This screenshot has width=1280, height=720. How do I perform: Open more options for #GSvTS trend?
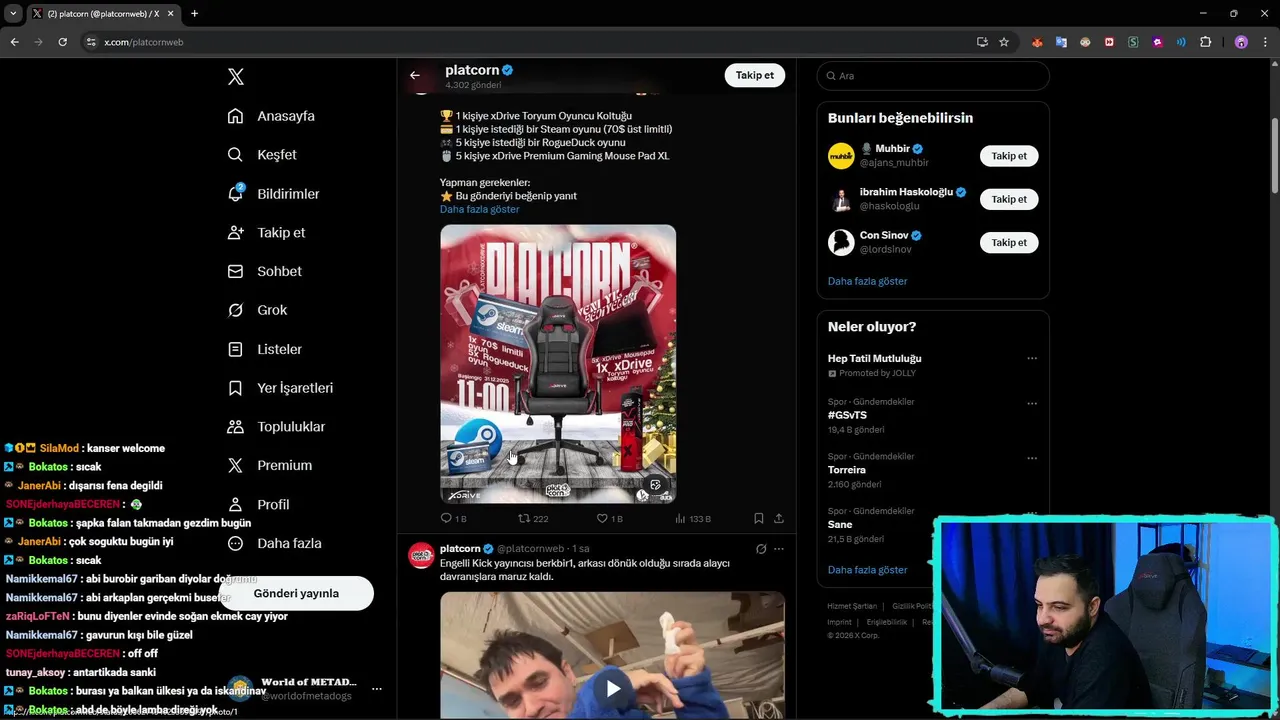coord(1032,403)
